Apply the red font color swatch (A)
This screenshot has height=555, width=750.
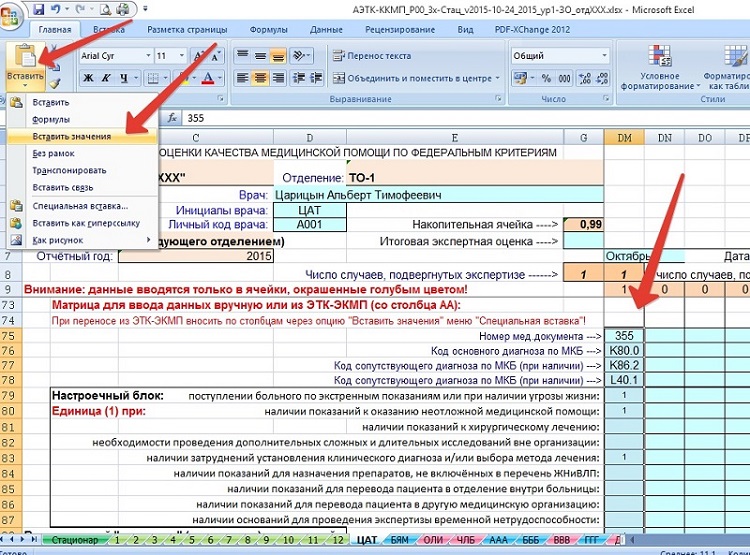208,78
